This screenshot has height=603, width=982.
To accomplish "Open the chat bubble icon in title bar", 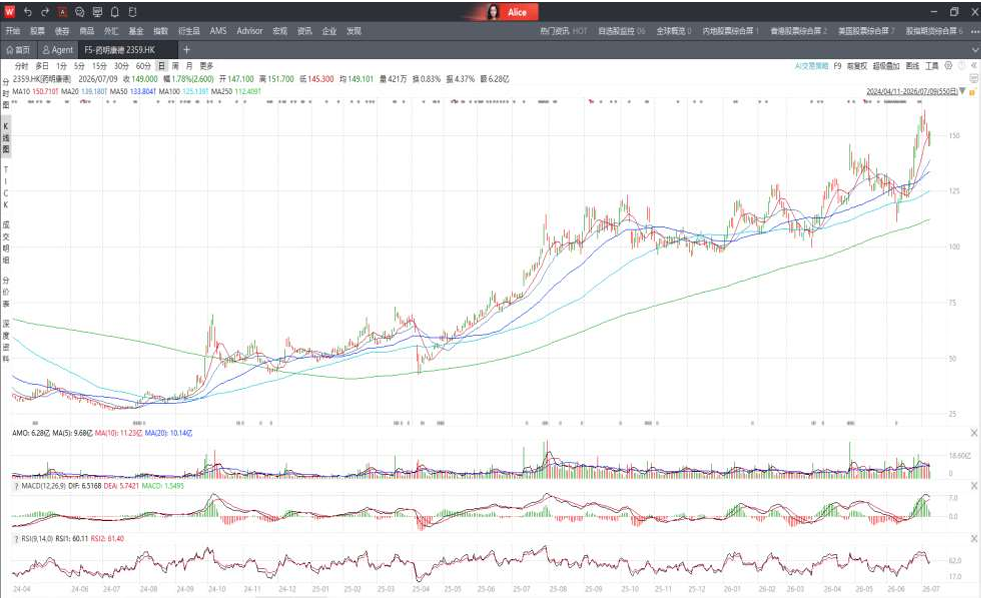I will (x=80, y=12).
